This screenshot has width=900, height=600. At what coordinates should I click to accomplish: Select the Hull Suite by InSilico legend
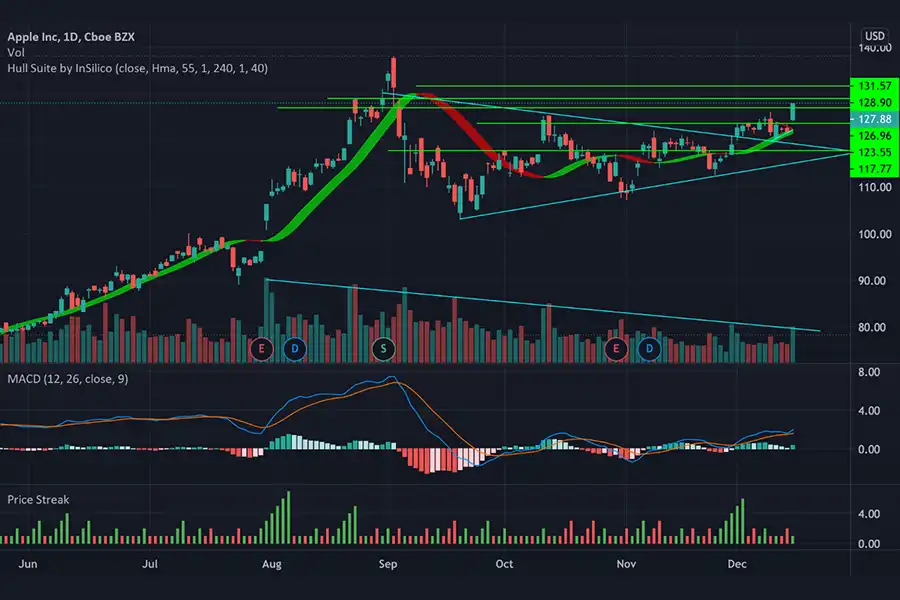coord(138,68)
